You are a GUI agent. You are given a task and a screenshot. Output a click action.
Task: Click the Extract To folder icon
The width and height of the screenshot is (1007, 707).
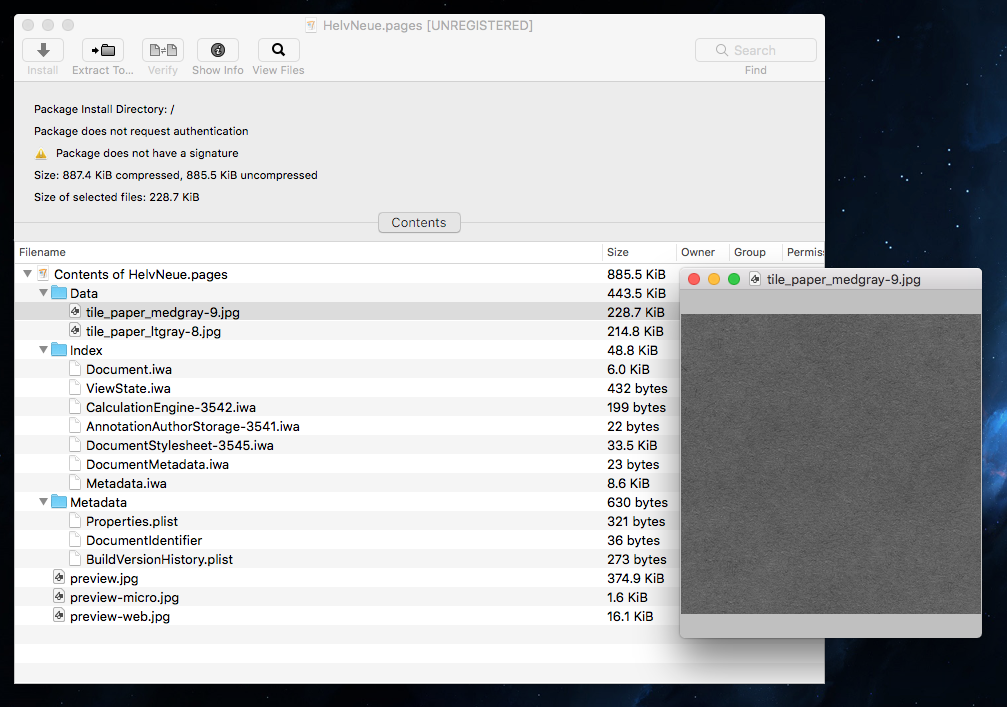coord(103,50)
